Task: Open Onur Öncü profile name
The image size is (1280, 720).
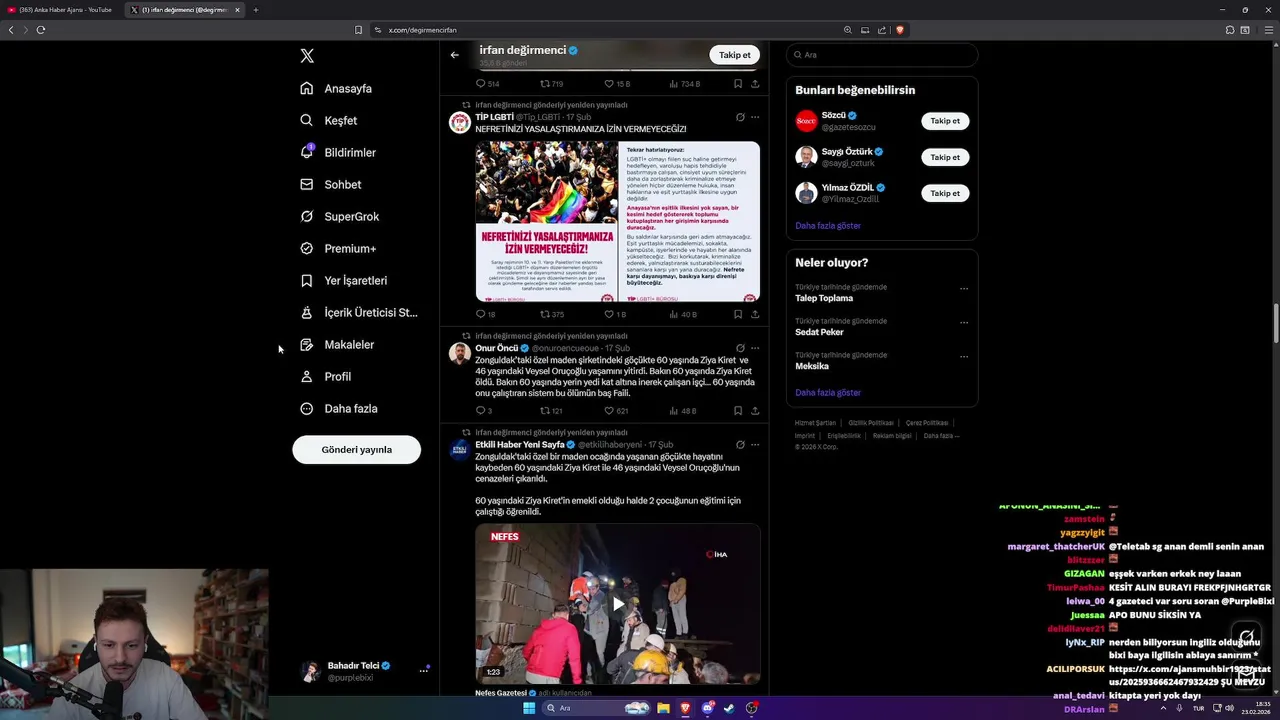Action: pyautogui.click(x=496, y=348)
